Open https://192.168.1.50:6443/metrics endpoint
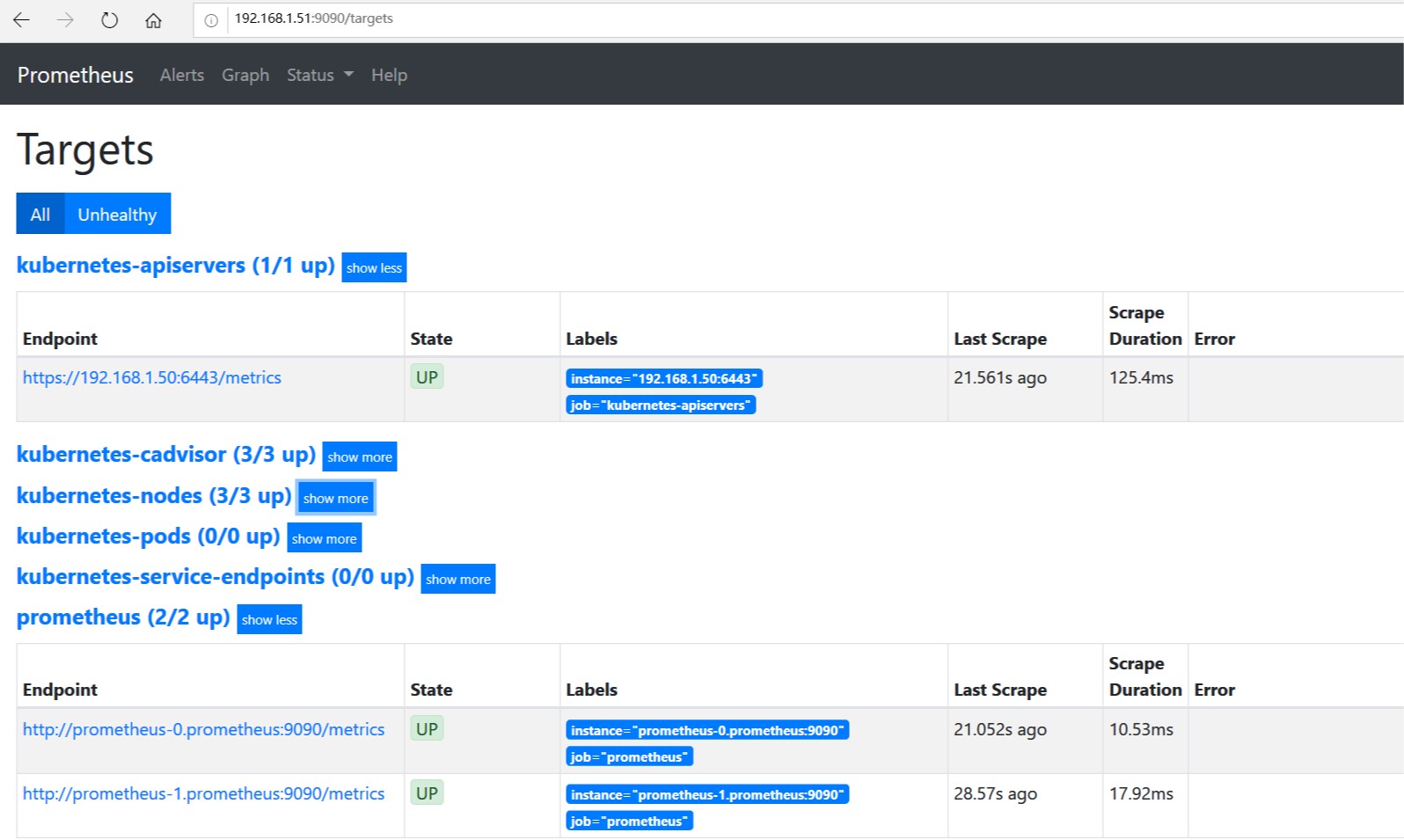 [152, 377]
